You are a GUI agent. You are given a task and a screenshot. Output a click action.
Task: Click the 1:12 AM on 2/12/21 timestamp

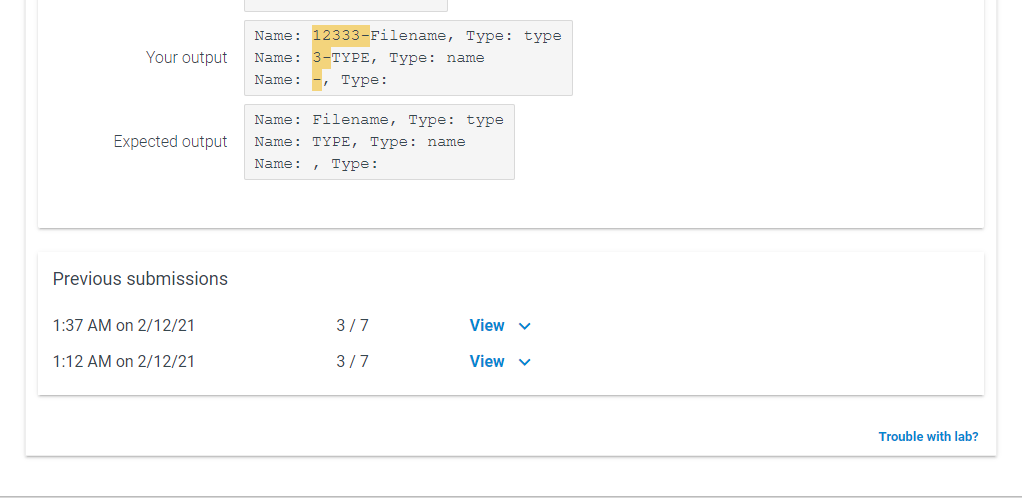124,361
